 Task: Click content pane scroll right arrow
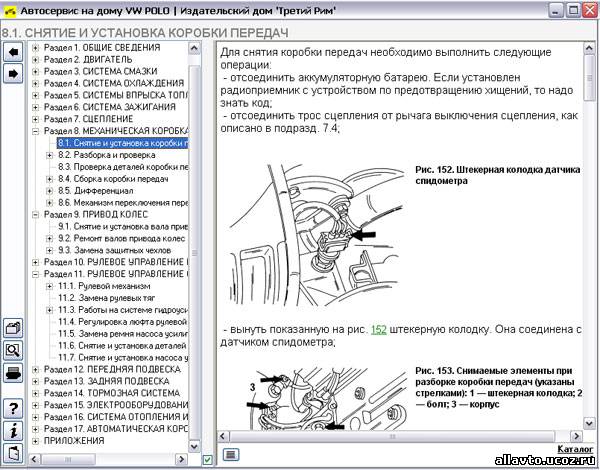(x=576, y=436)
